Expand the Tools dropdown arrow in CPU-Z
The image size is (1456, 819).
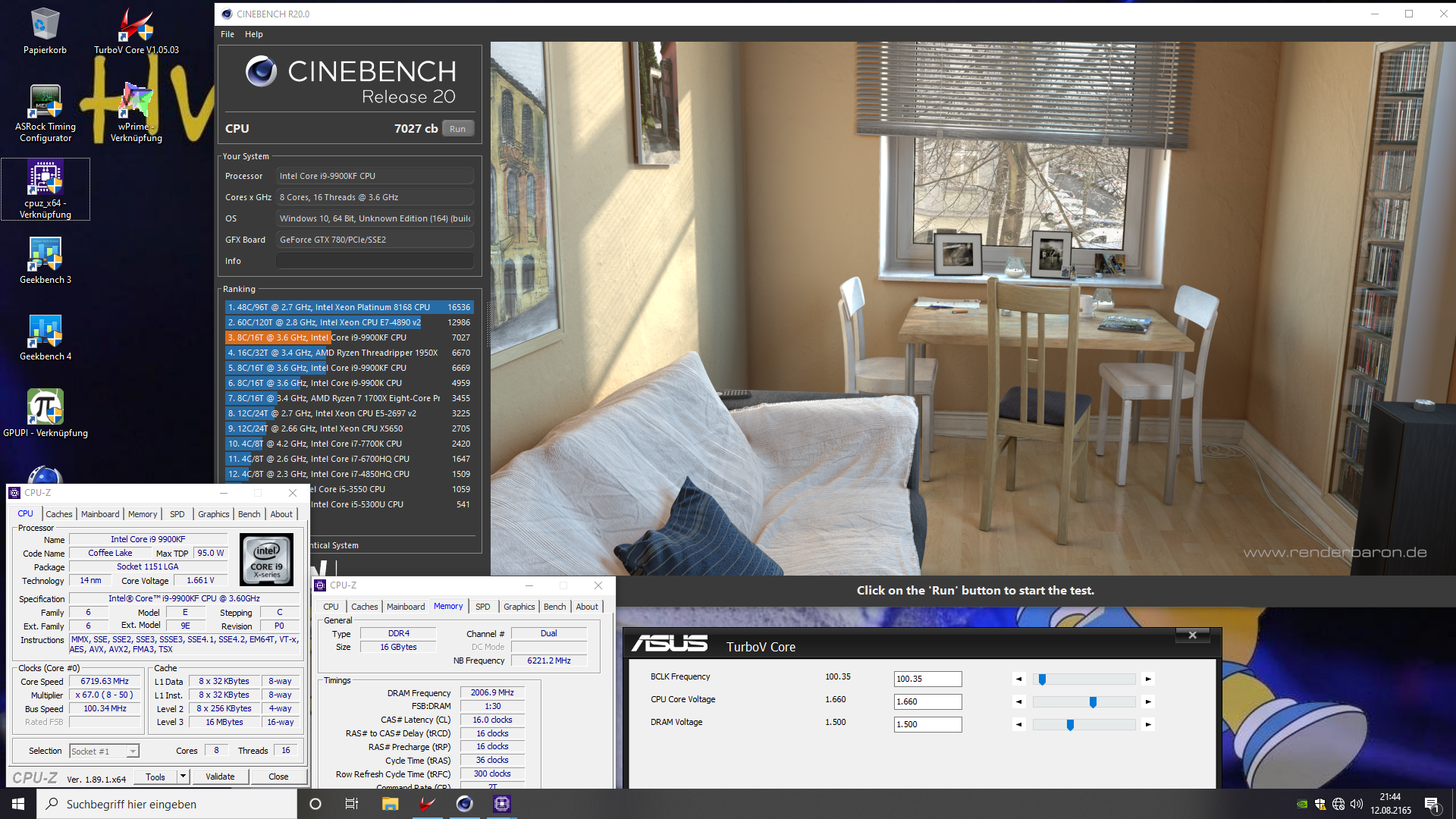point(183,776)
